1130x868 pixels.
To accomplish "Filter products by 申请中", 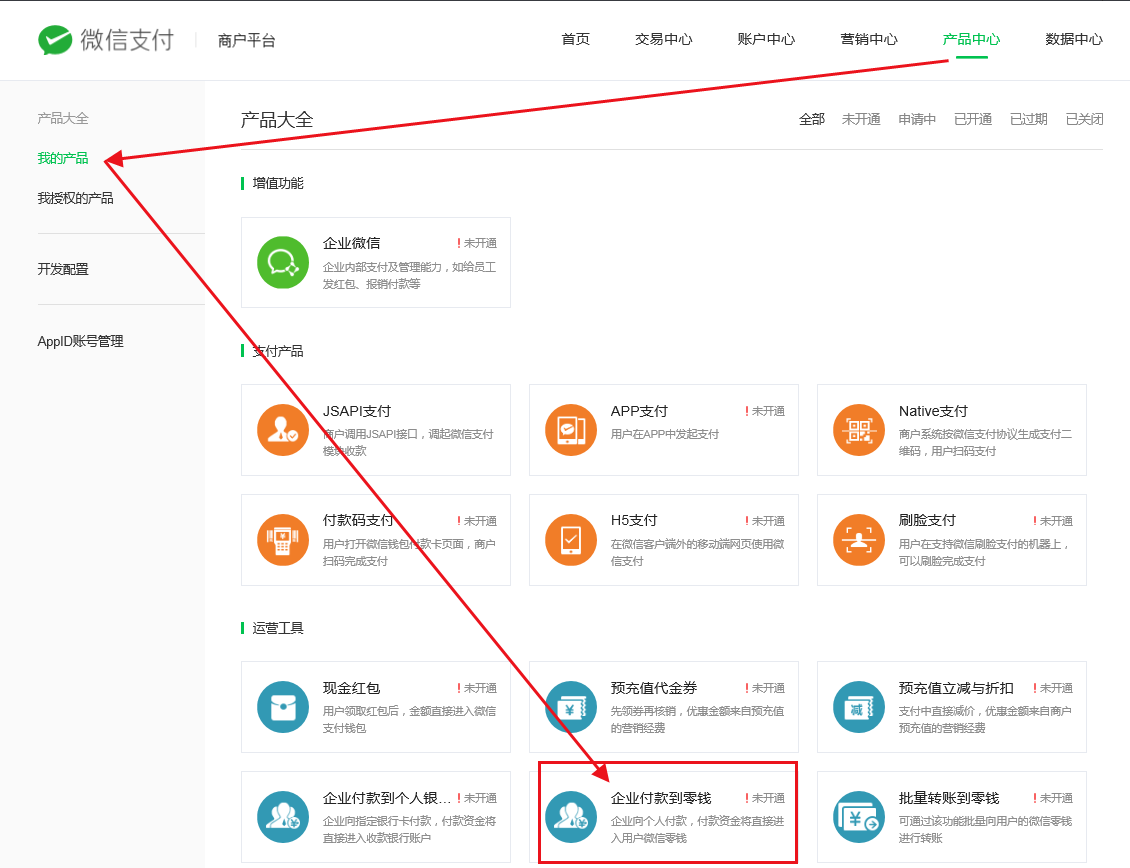I will coord(917,119).
